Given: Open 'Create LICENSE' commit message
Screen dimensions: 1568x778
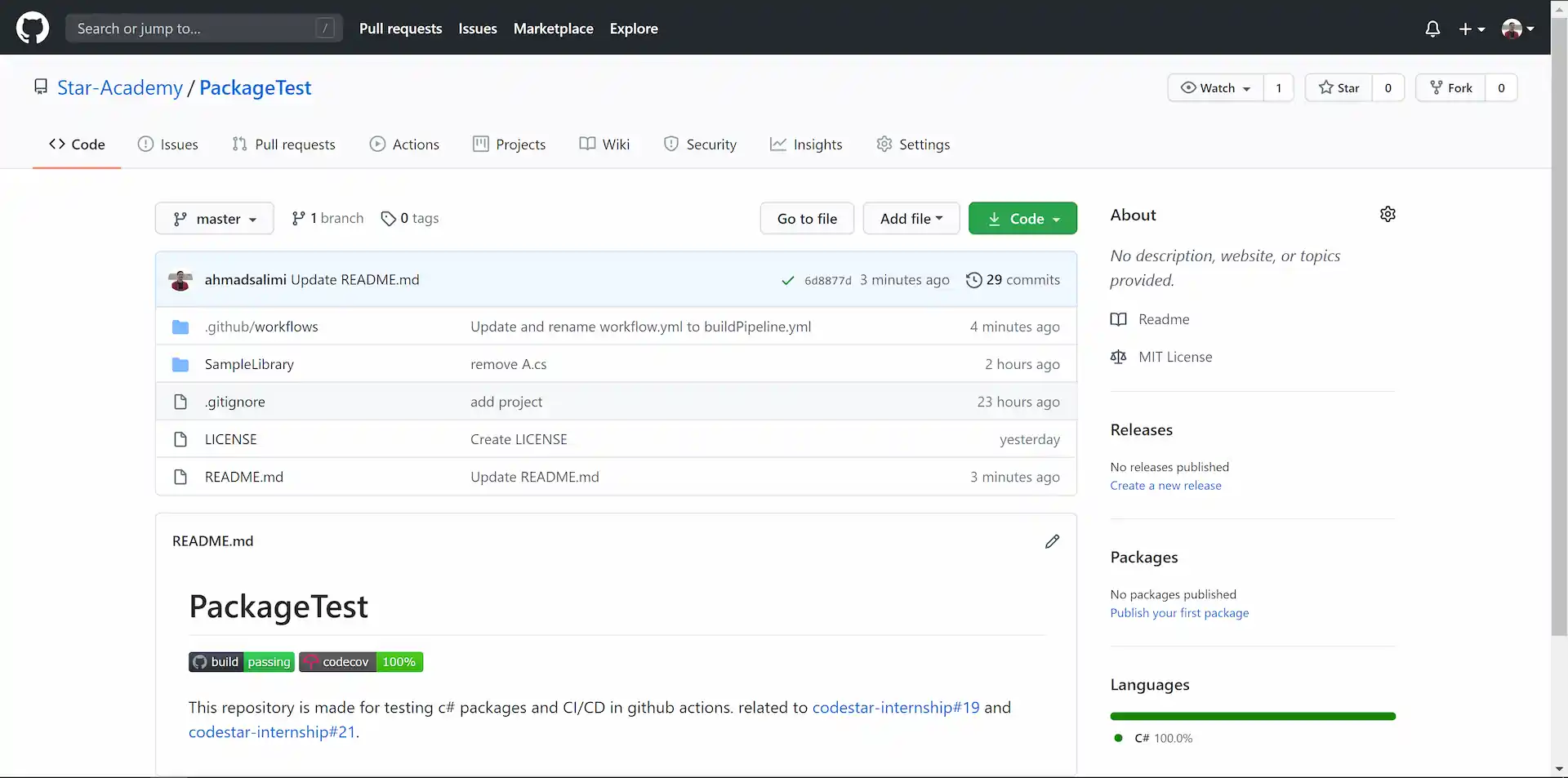Looking at the screenshot, I should point(519,439).
